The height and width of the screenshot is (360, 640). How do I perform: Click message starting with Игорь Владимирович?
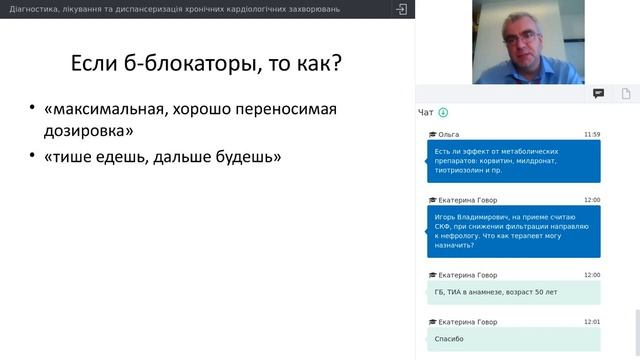point(514,231)
